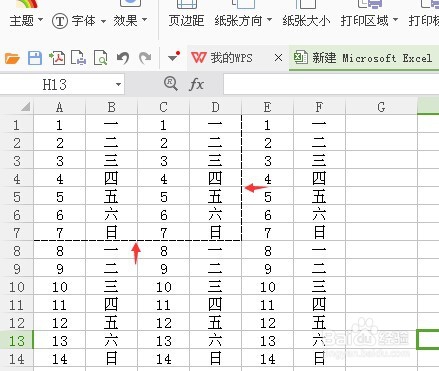The height and width of the screenshot is (371, 439).
Task: Click into the formula bar input
Action: point(331,84)
